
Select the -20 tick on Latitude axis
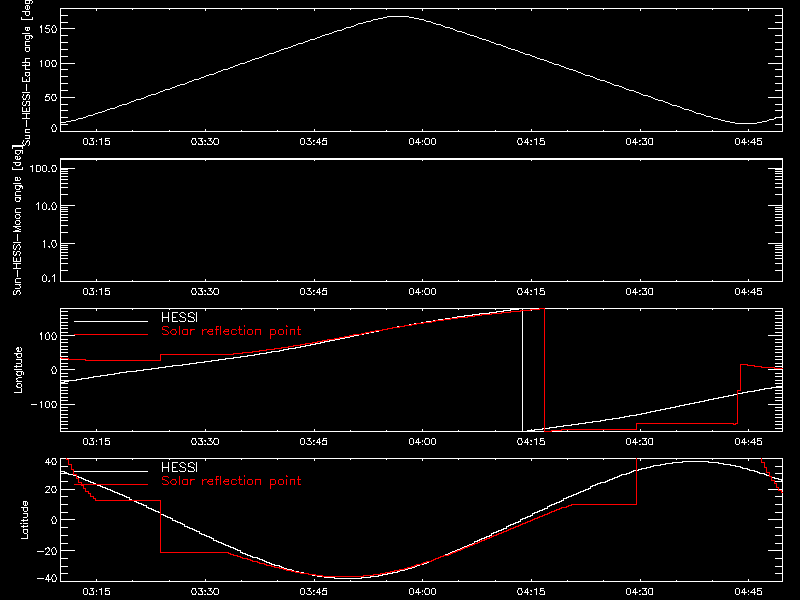click(47, 551)
